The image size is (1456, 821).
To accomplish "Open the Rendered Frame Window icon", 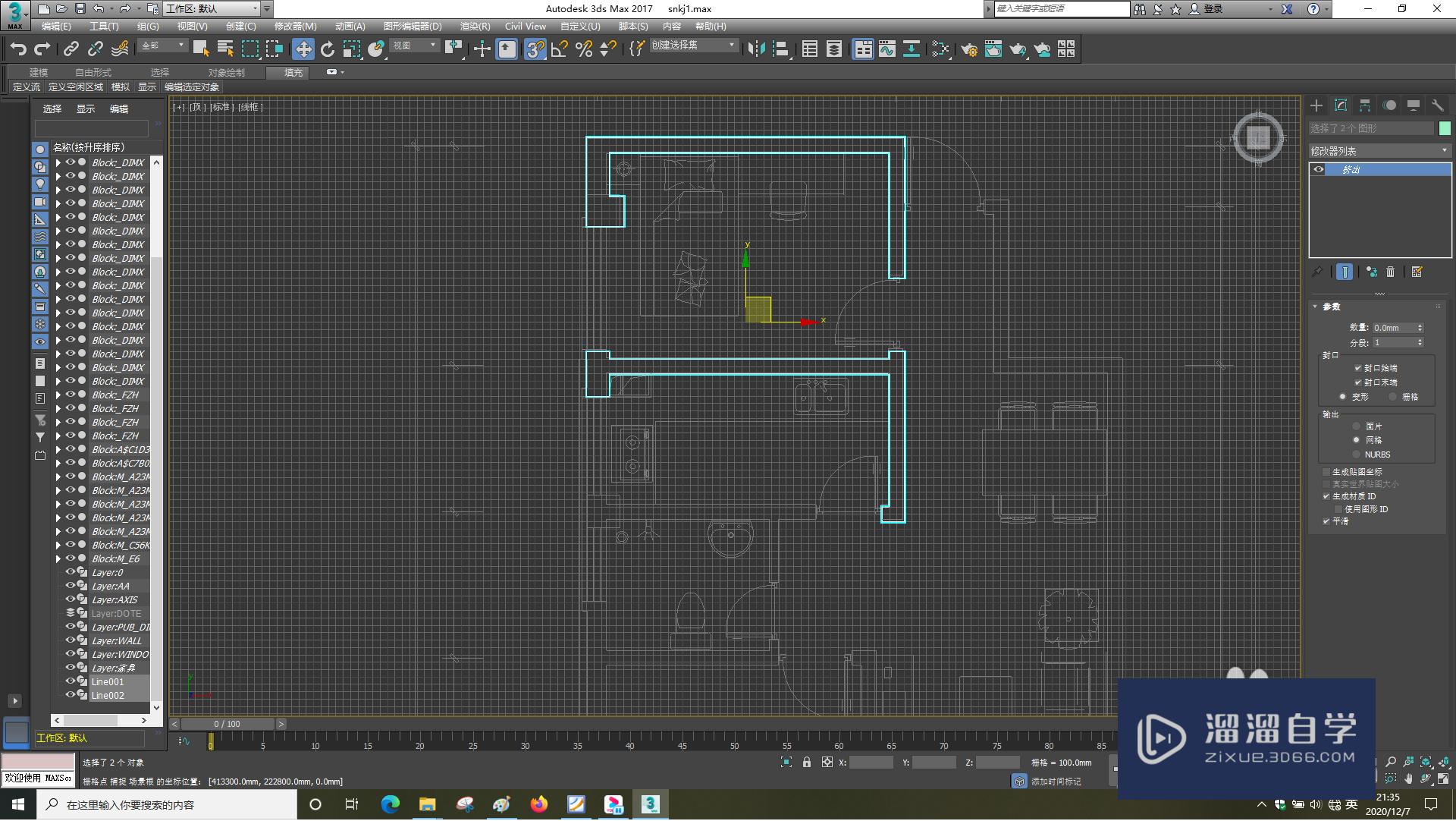I will click(x=993, y=49).
